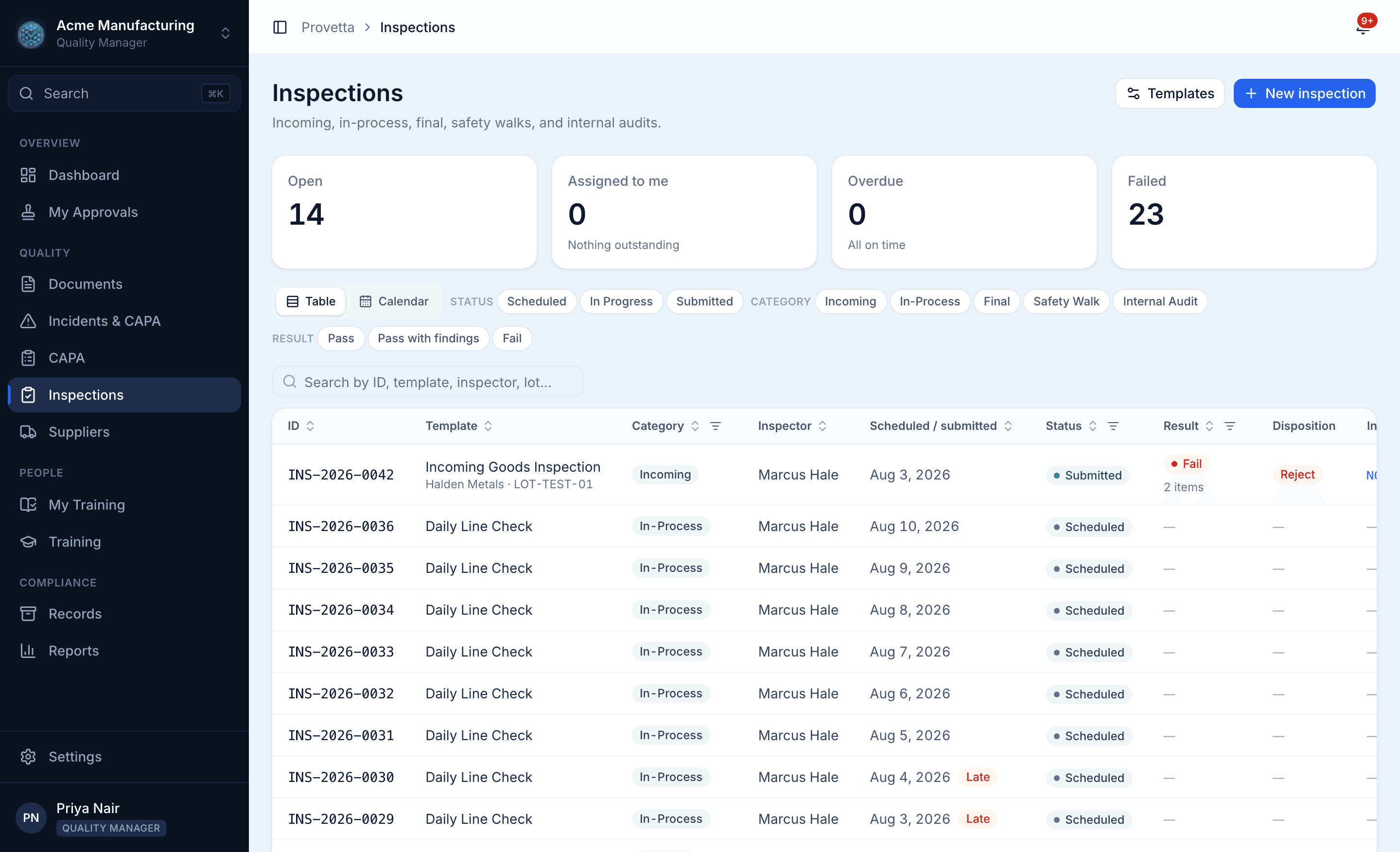This screenshot has width=1400, height=852.
Task: Open the Incidents & CAPA warning icon
Action: tap(28, 321)
